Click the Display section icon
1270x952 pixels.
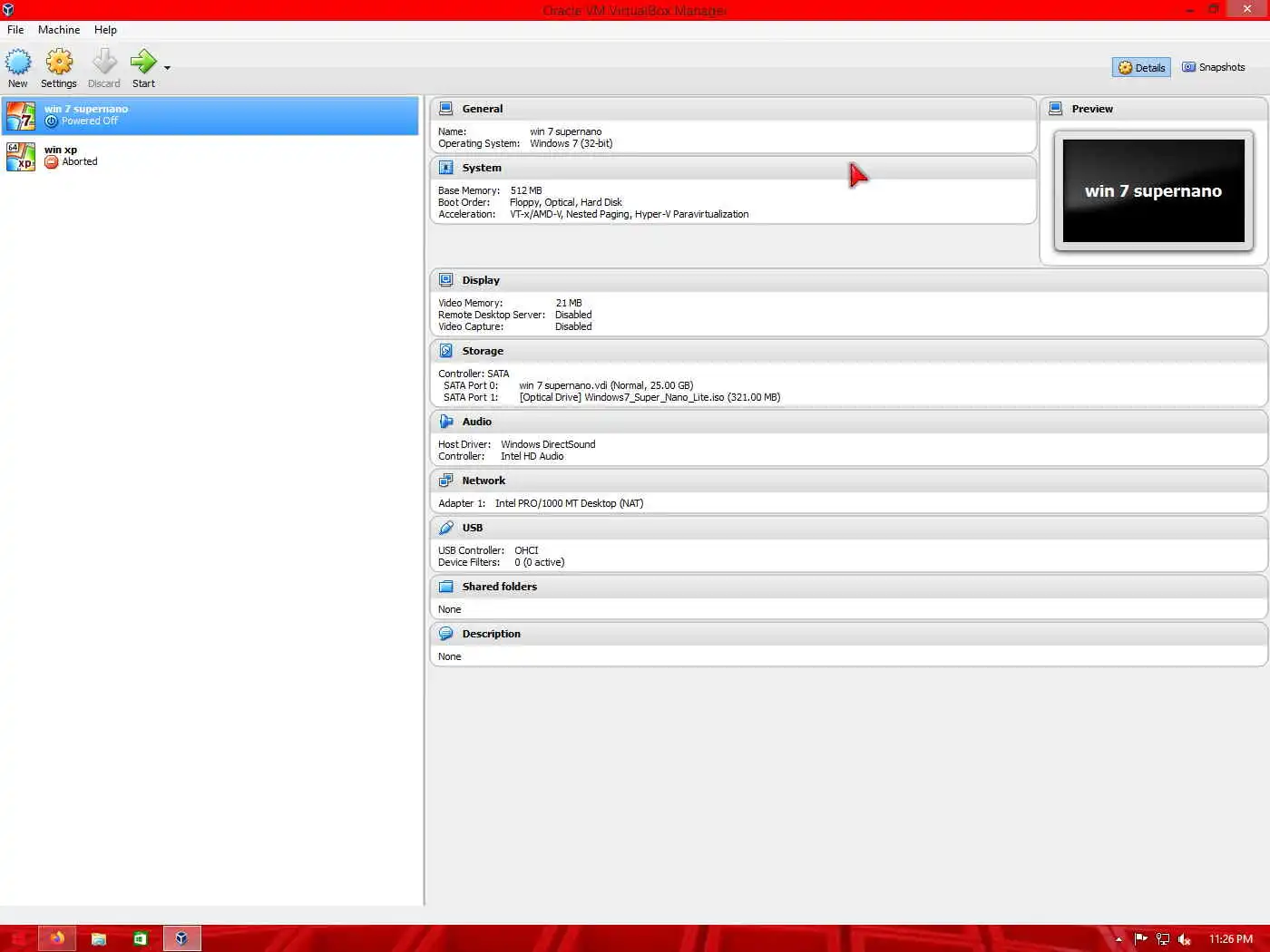[446, 280]
